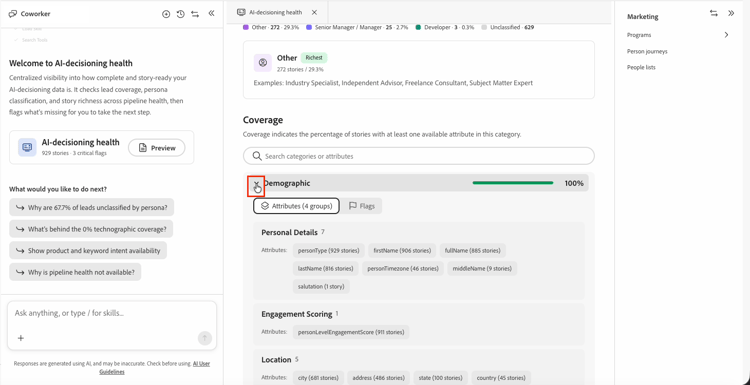
Task: Click the lastName (816 stories) chip
Action: 325,268
